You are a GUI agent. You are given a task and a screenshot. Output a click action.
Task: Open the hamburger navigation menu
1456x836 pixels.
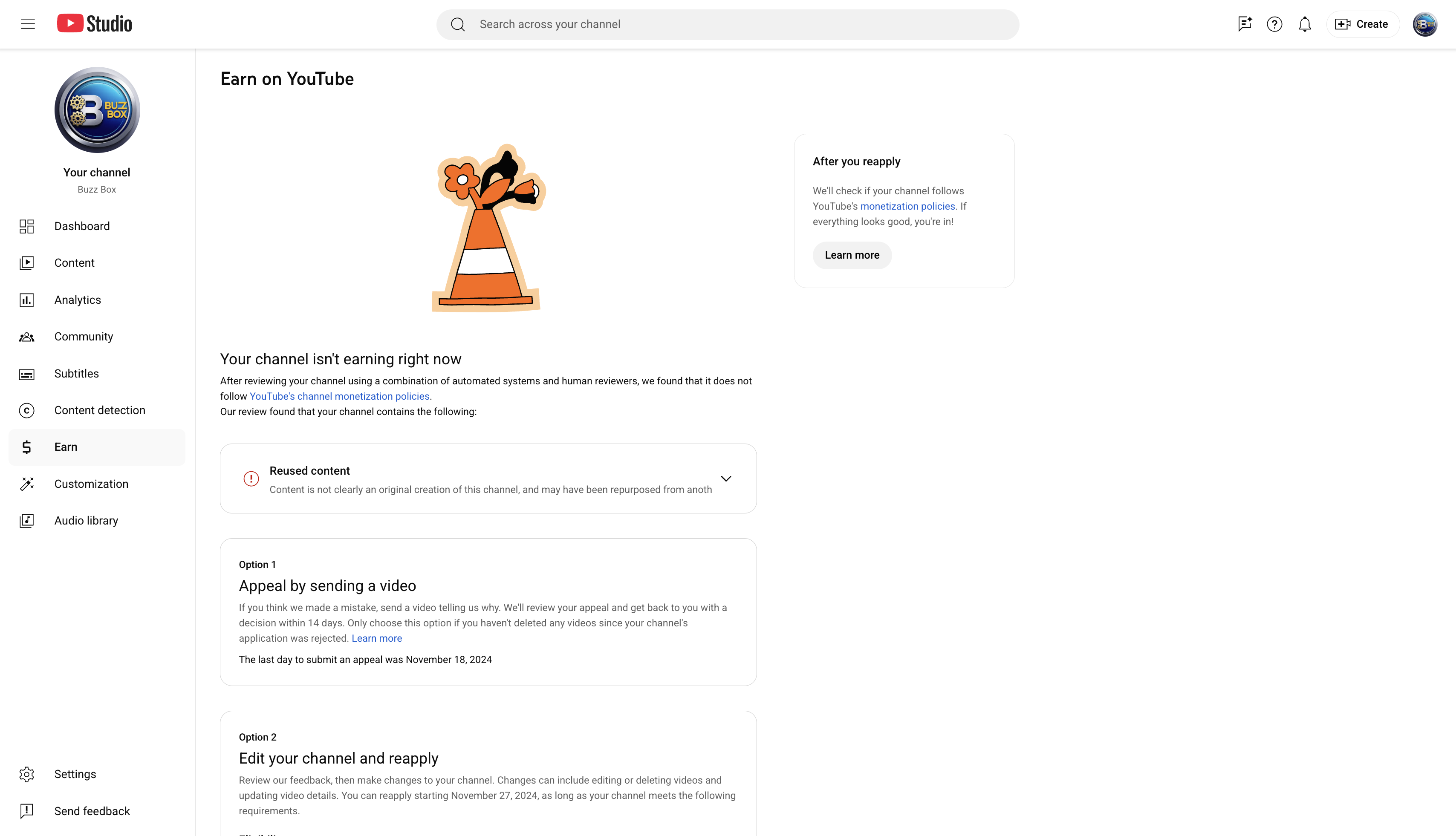28,24
